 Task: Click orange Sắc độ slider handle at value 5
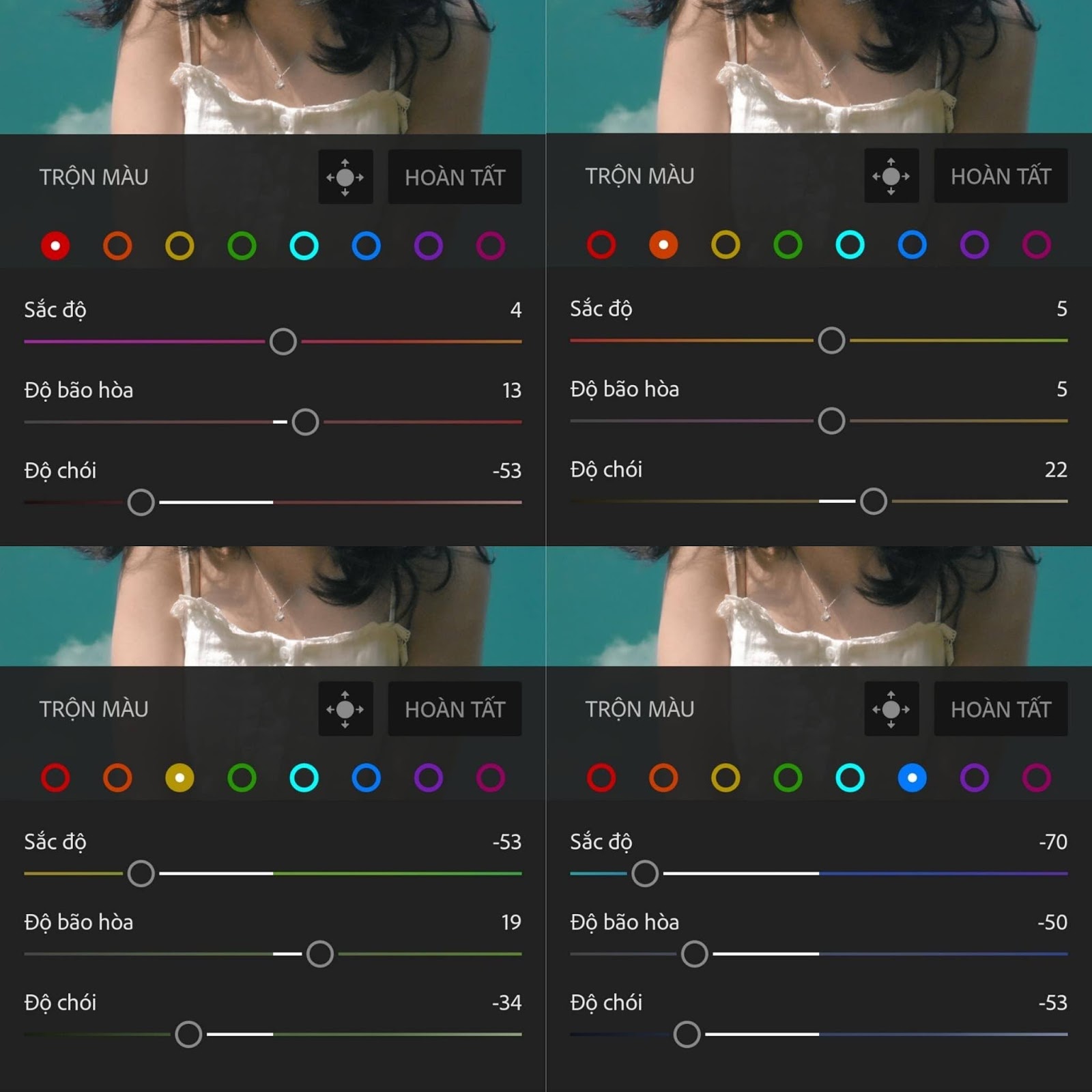coord(831,340)
